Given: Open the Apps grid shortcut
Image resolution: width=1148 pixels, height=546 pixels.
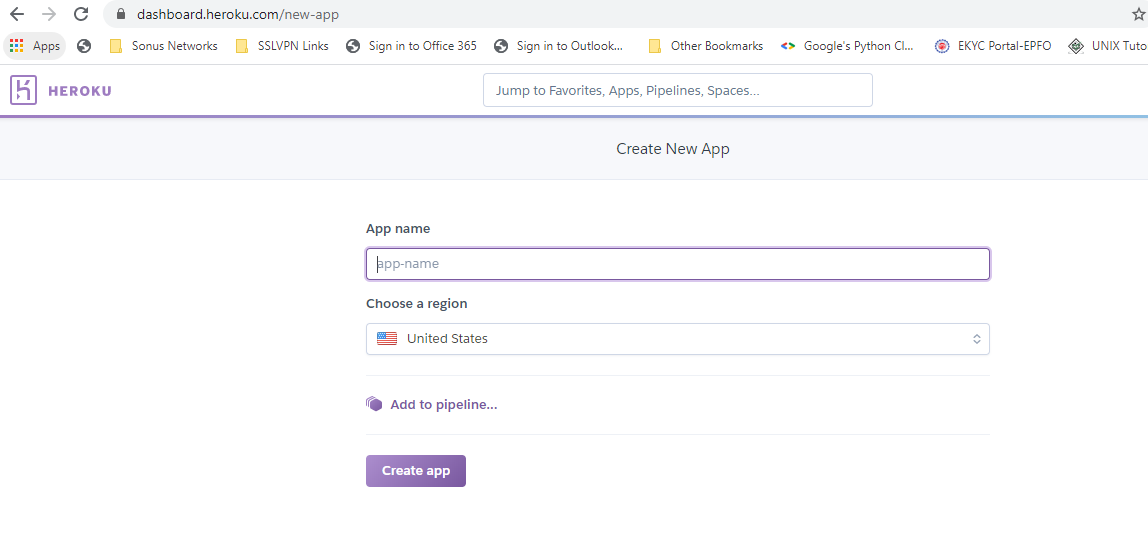Looking at the screenshot, I should pos(35,46).
